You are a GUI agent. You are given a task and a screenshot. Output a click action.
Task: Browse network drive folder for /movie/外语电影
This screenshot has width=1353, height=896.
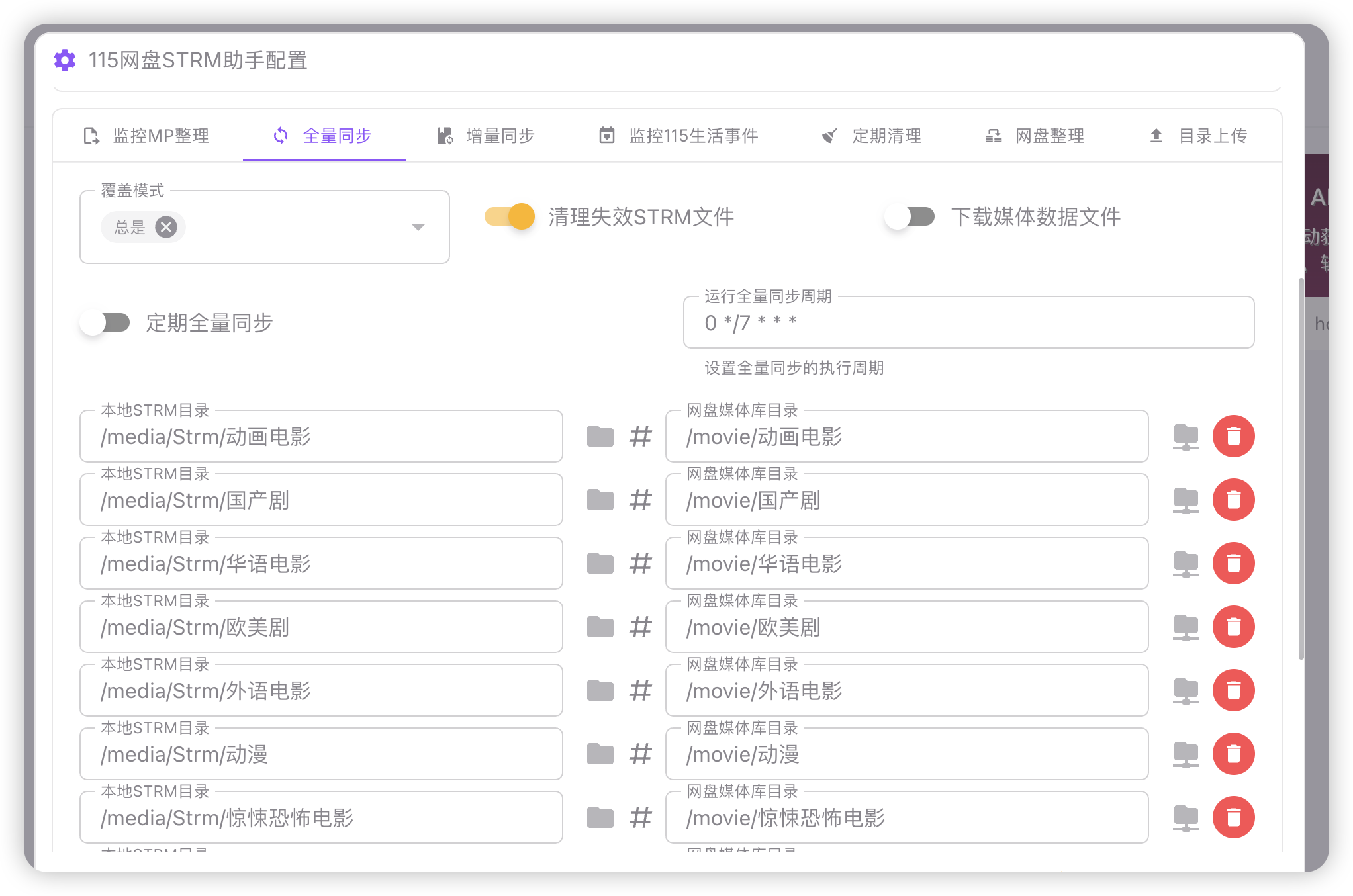tap(1186, 691)
